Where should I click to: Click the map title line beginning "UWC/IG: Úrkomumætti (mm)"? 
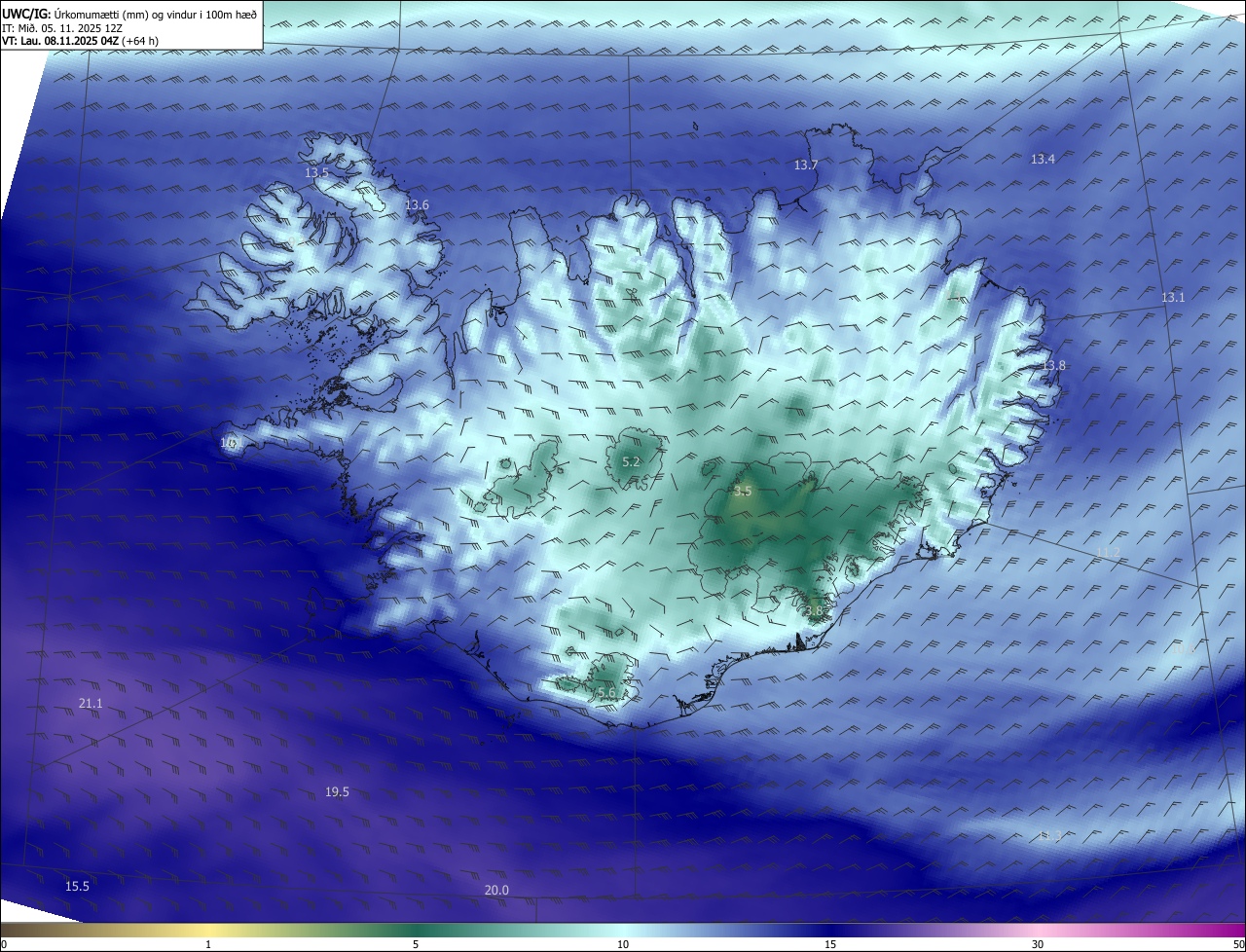tap(129, 14)
